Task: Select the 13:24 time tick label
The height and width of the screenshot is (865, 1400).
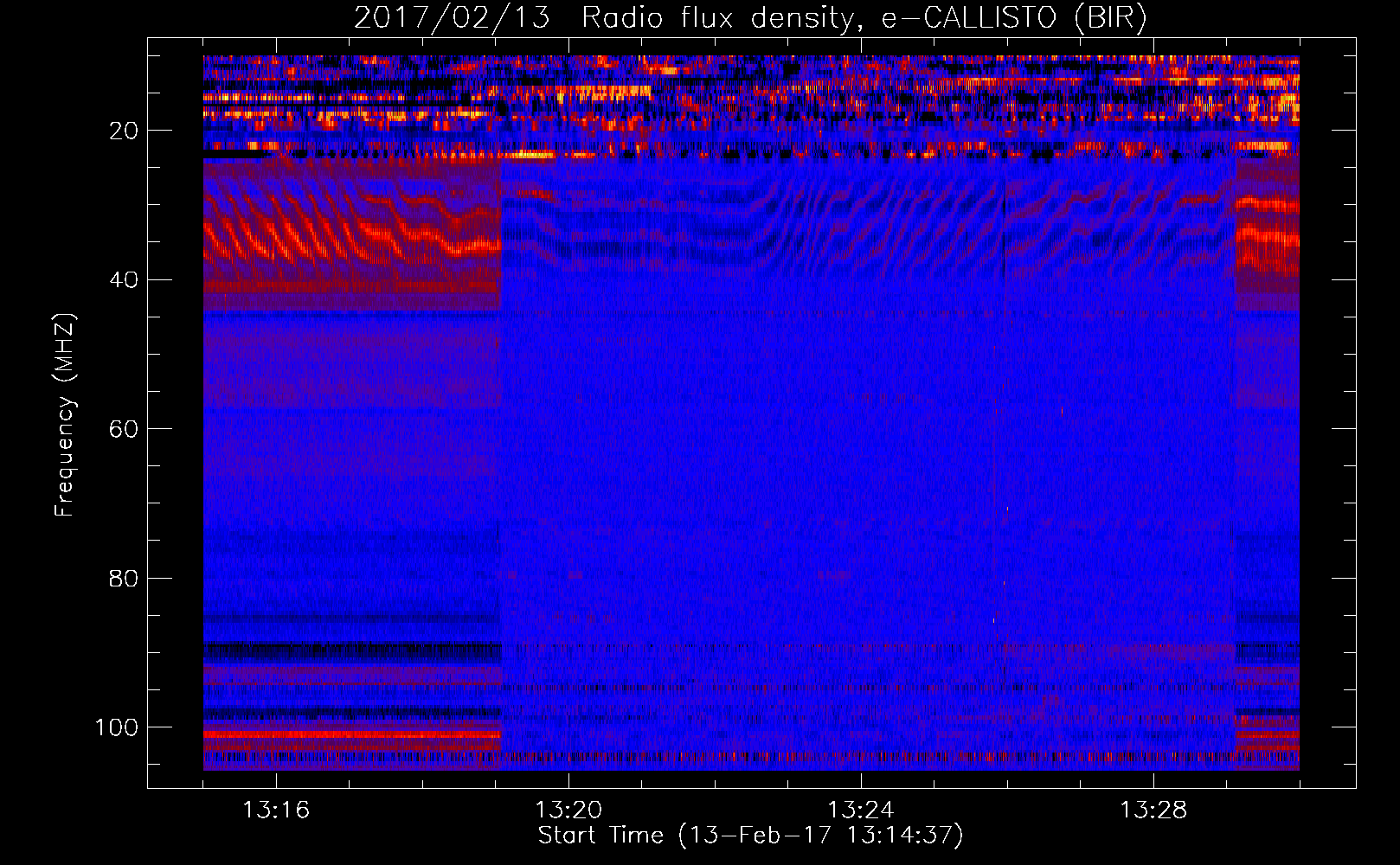Action: pos(861,810)
